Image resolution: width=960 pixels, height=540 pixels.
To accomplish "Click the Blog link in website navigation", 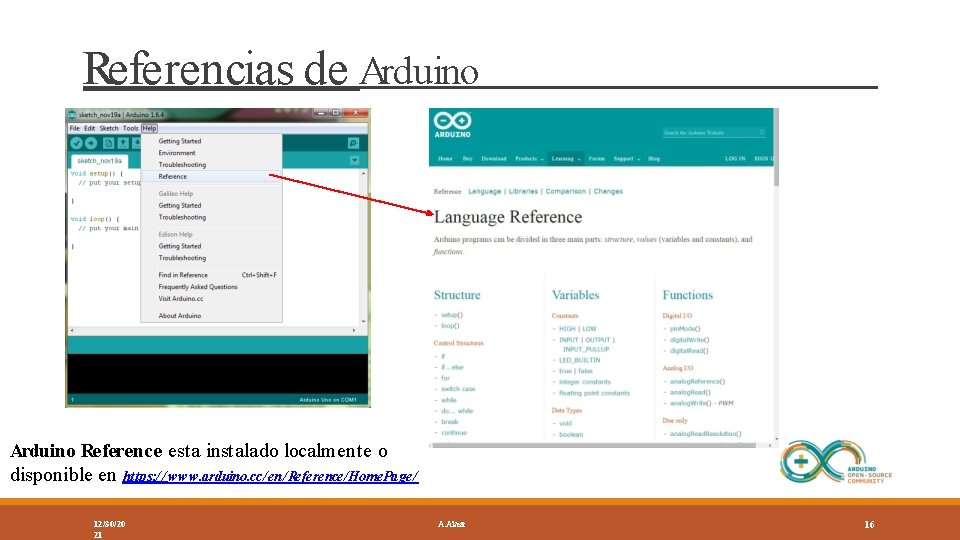I will coord(654,159).
